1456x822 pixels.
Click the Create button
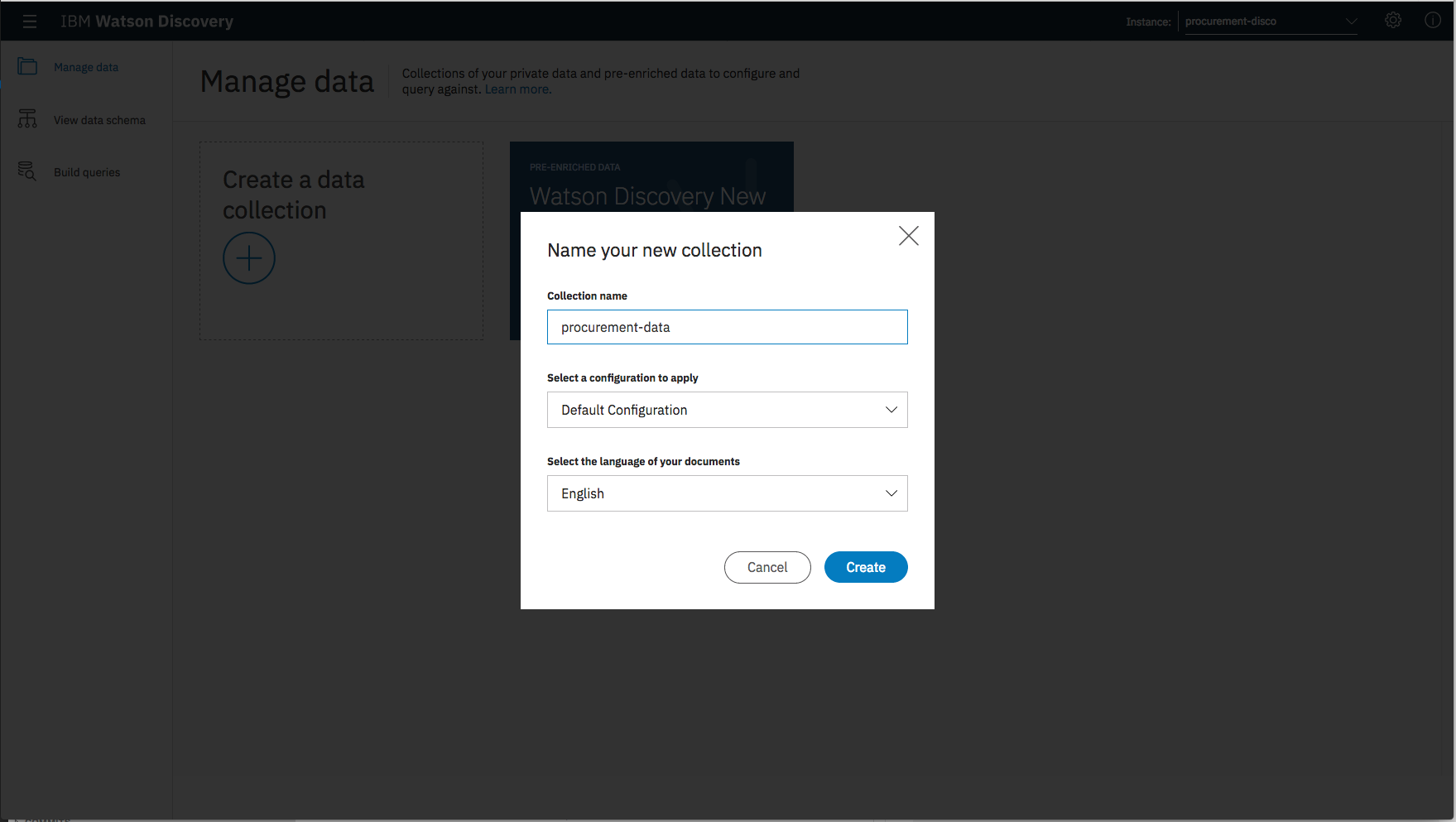(x=866, y=567)
